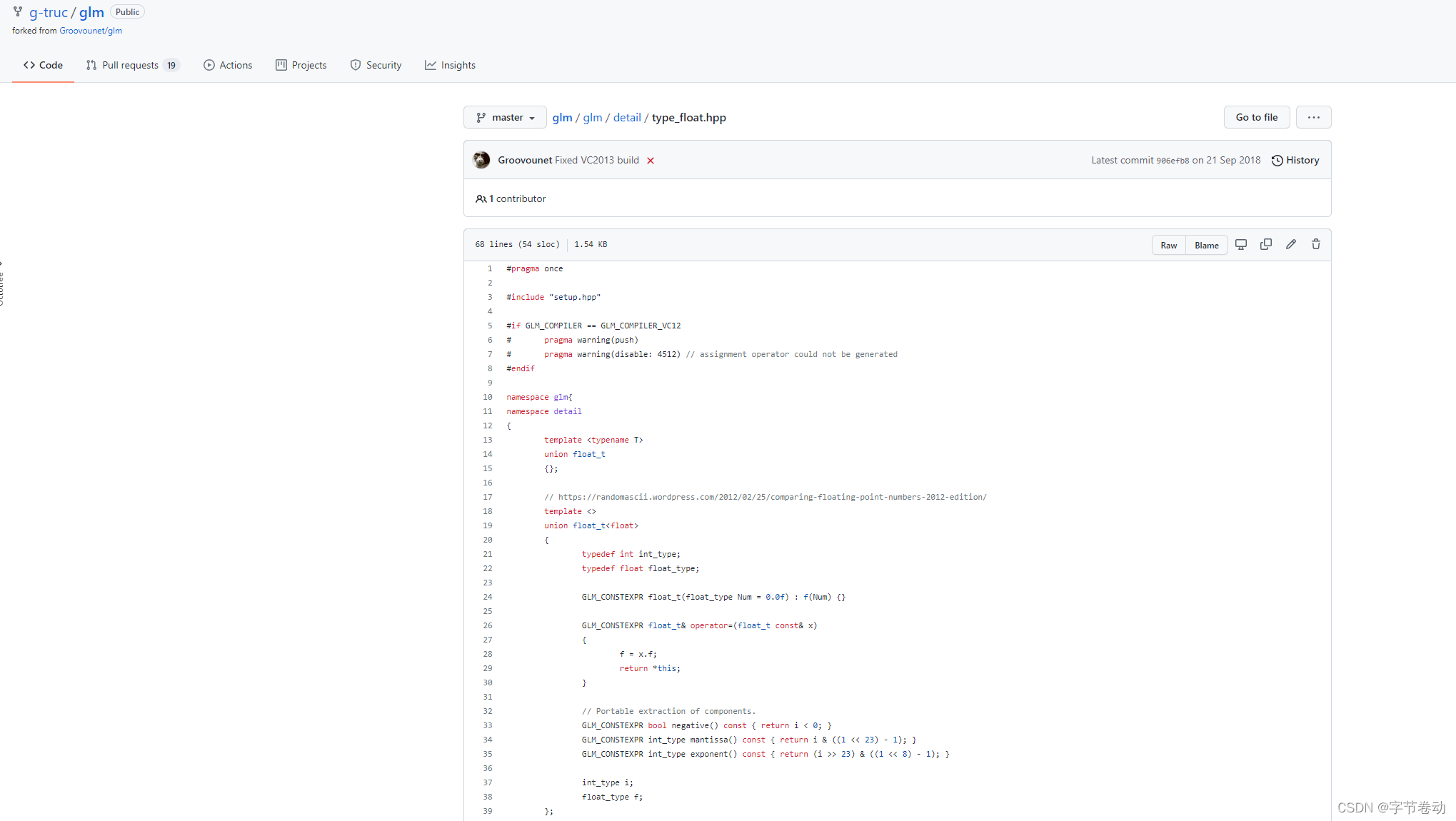Go to the Security tab
Viewport: 1456px width, 821px height.
coord(376,66)
